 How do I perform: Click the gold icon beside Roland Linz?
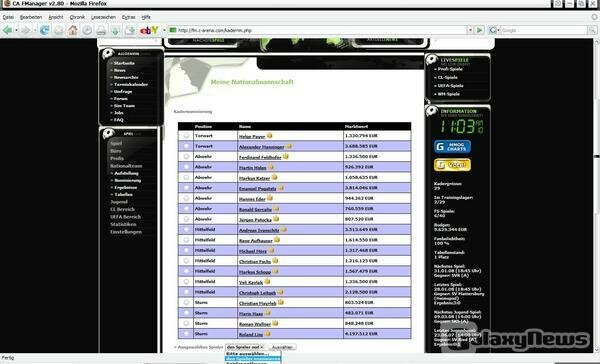point(267,334)
